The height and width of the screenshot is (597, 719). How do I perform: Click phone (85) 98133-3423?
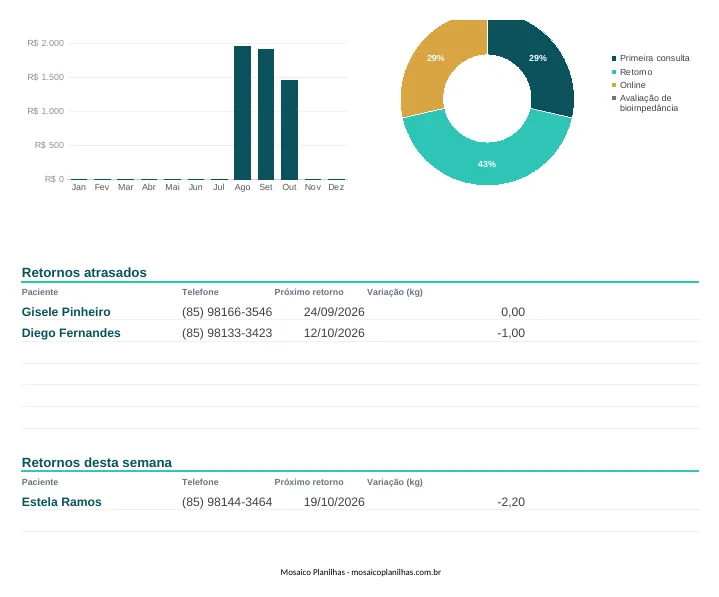click(227, 333)
